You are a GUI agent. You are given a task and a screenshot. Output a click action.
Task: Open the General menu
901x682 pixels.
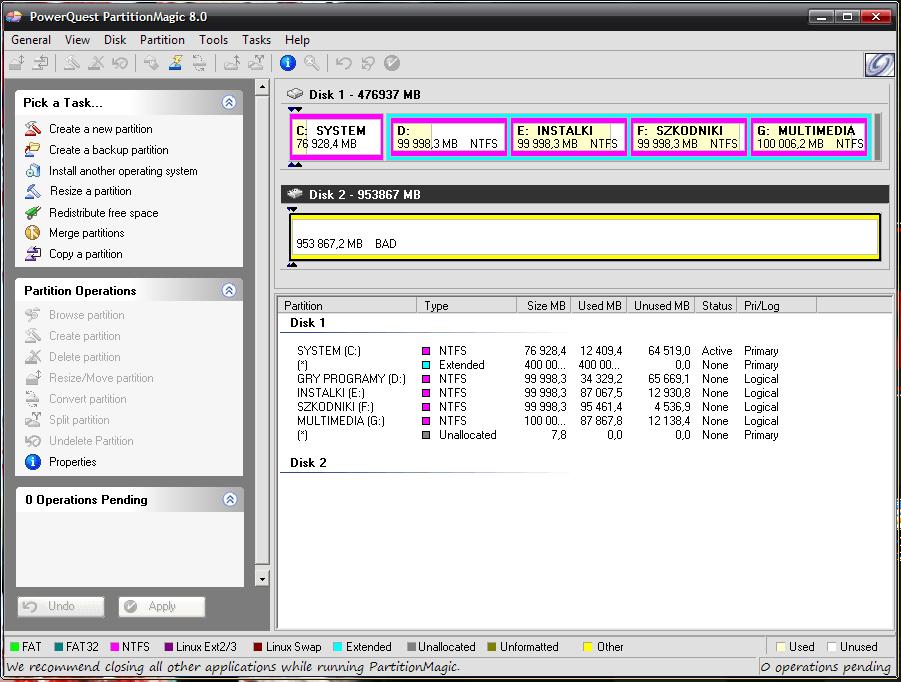(31, 40)
